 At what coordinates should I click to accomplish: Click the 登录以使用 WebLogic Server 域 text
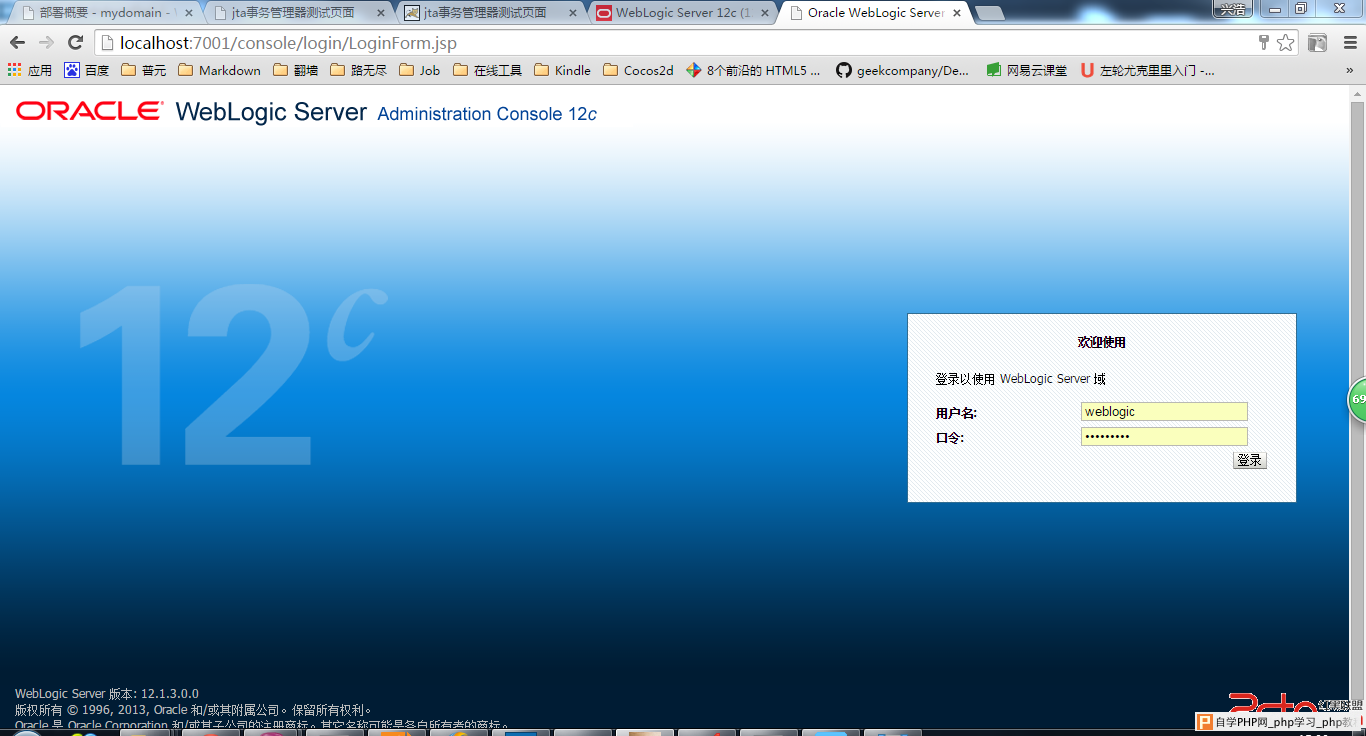(1020, 379)
